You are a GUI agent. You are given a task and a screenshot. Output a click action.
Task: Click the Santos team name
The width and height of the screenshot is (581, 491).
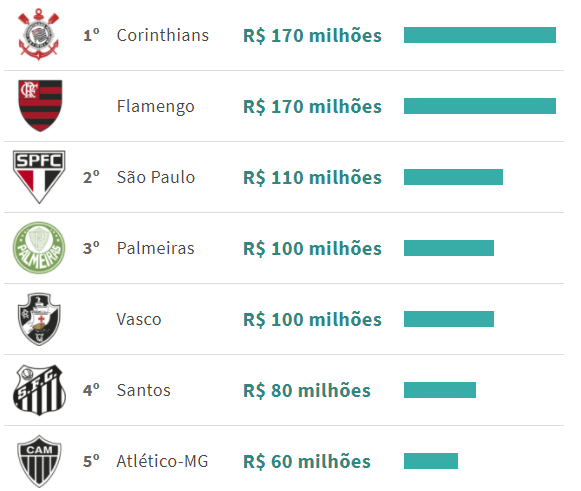[x=144, y=390]
